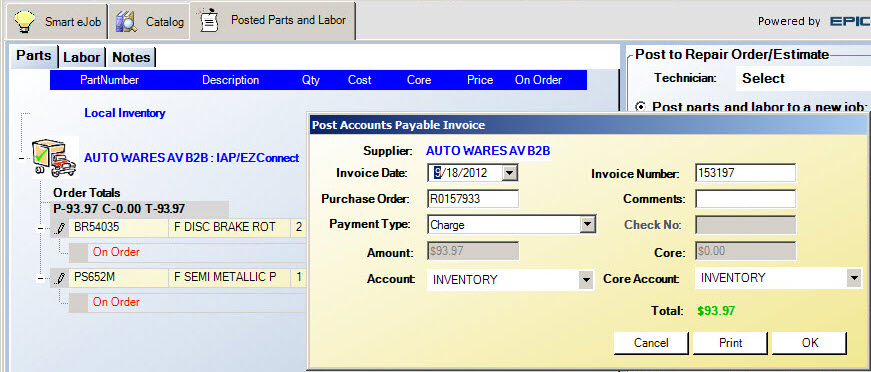
Task: Select the F SEMI METALLIC P description cell
Action: (x=229, y=277)
